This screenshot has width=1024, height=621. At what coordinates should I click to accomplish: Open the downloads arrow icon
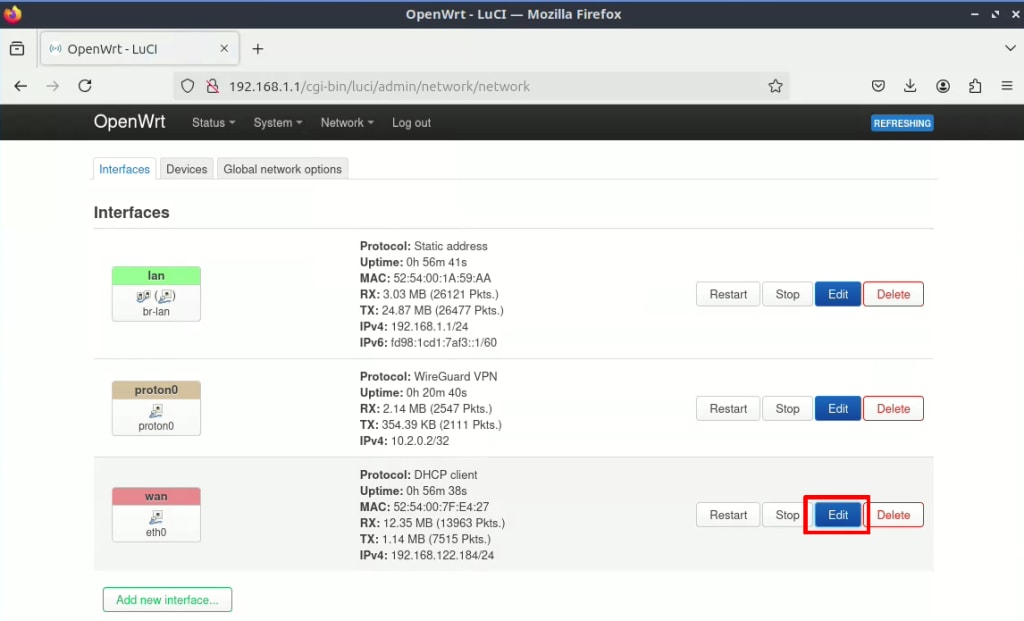(910, 86)
